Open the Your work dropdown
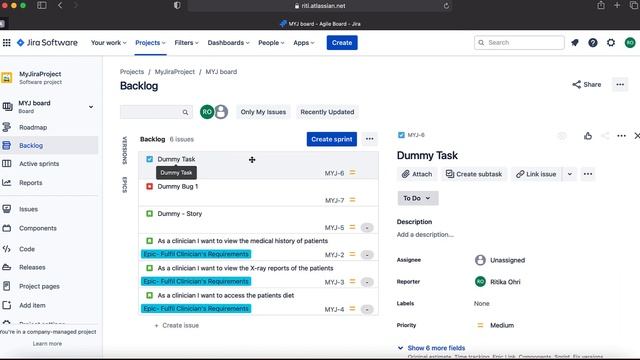Image resolution: width=640 pixels, height=360 pixels. pyautogui.click(x=109, y=42)
